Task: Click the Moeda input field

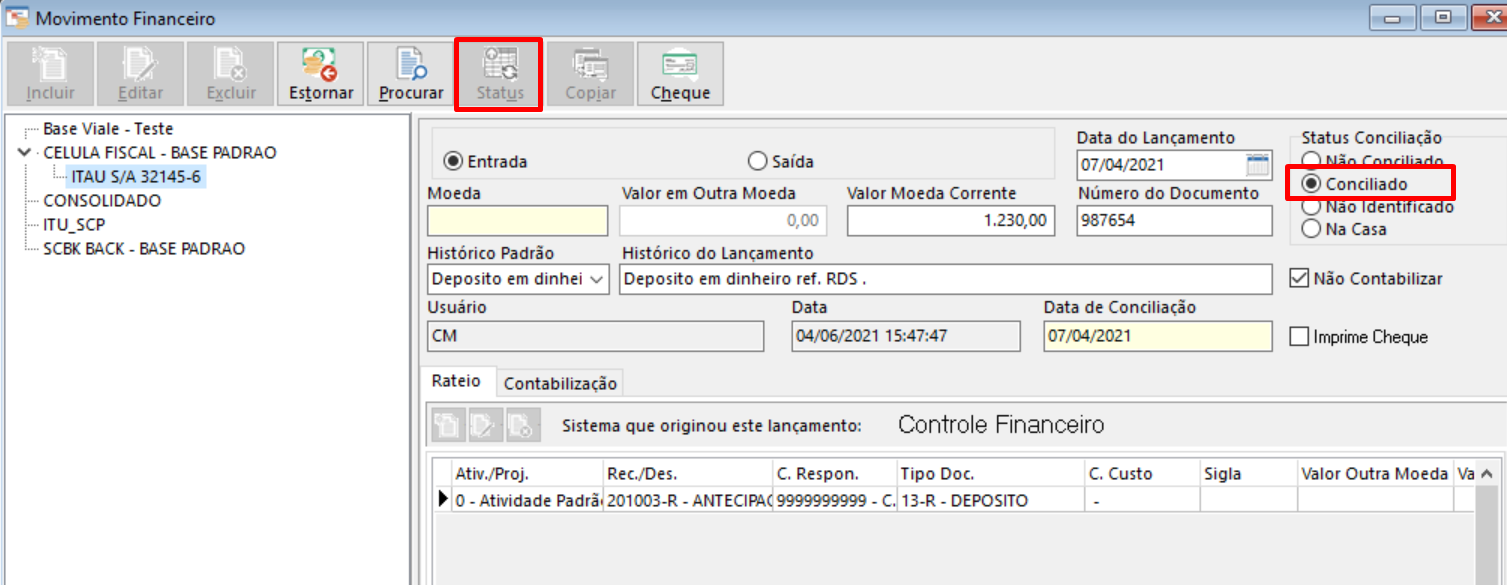Action: point(517,221)
